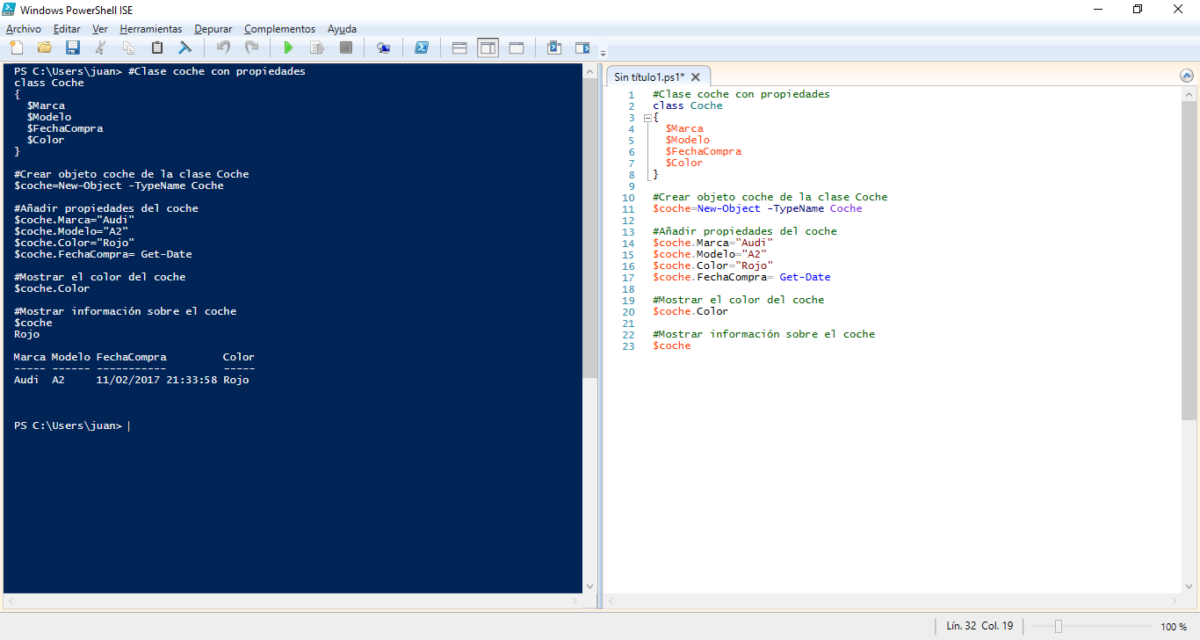Open the Herramientas menu
1200x640 pixels.
[x=151, y=29]
